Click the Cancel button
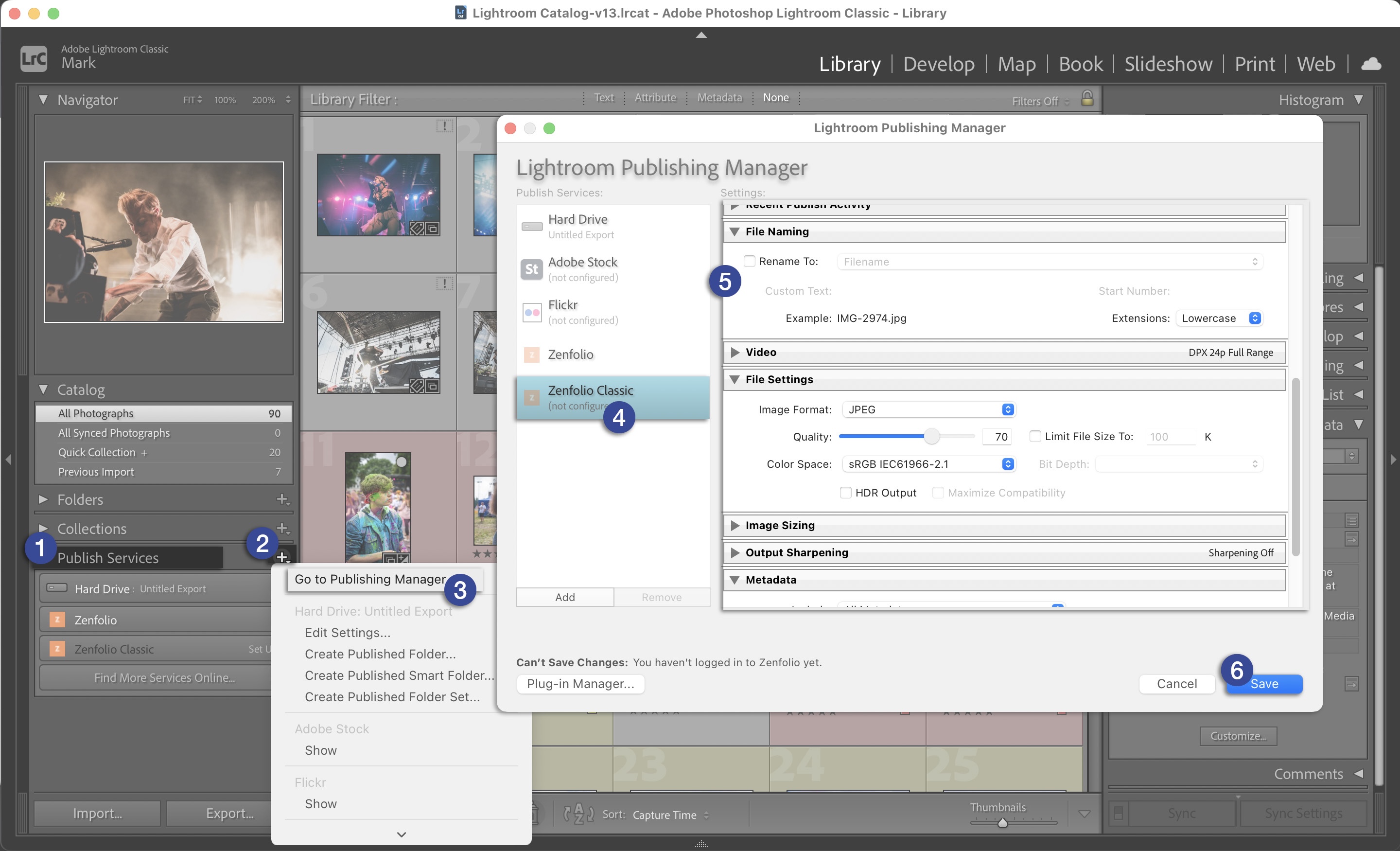Image resolution: width=1400 pixels, height=851 pixels. click(x=1177, y=683)
